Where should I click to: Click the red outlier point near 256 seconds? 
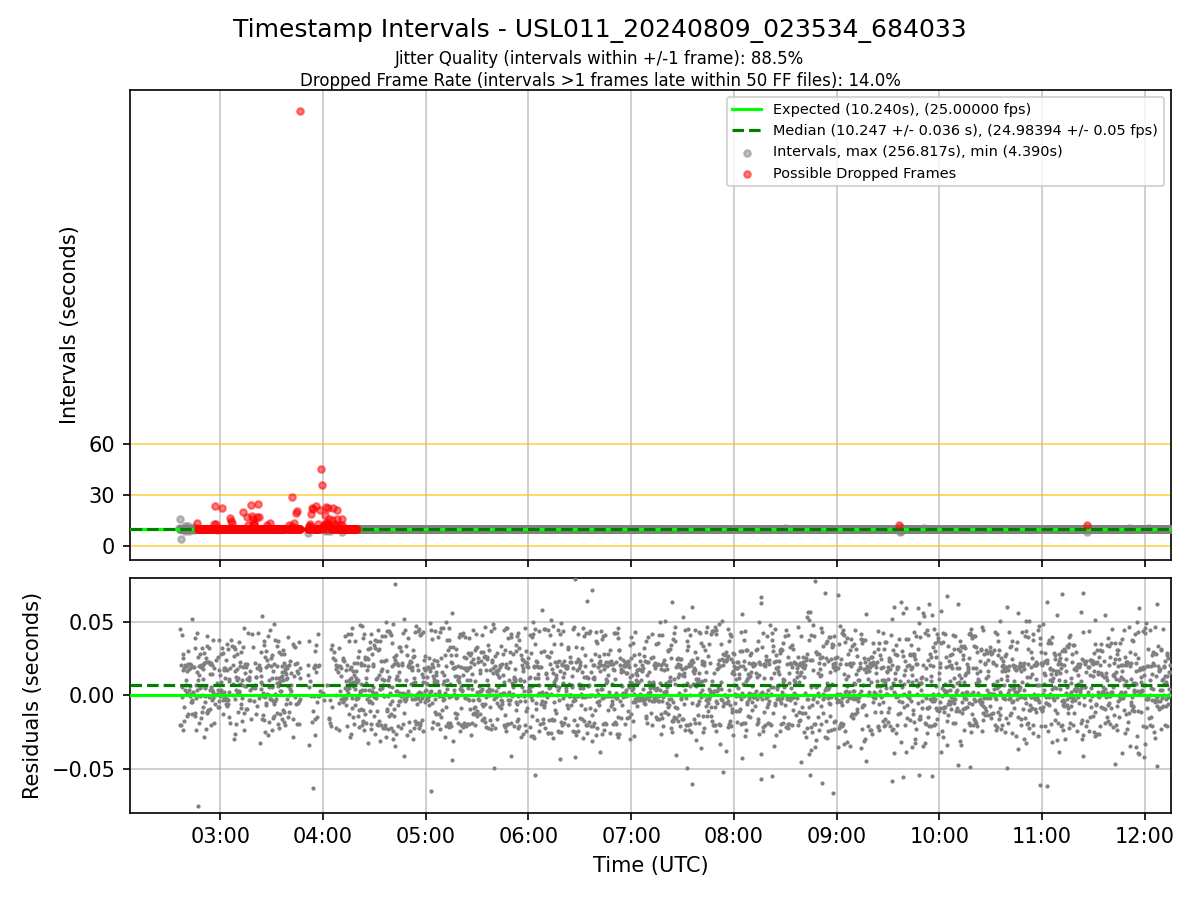[300, 111]
